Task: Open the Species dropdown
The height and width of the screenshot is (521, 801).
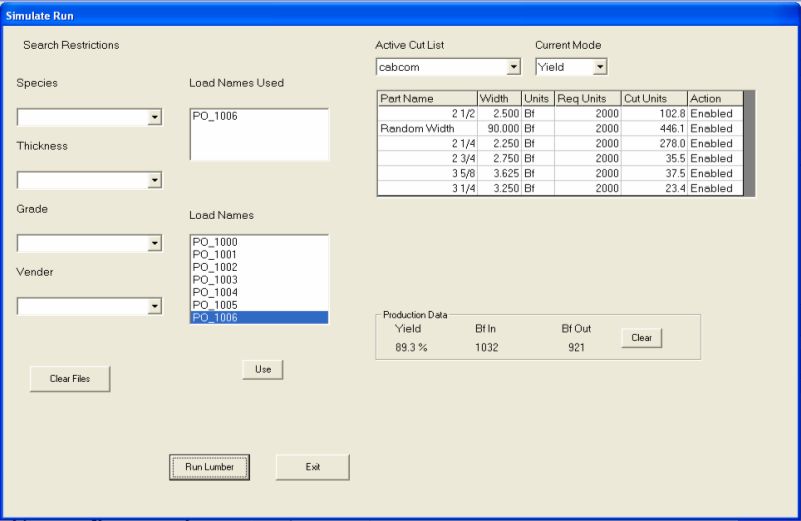Action: (154, 117)
